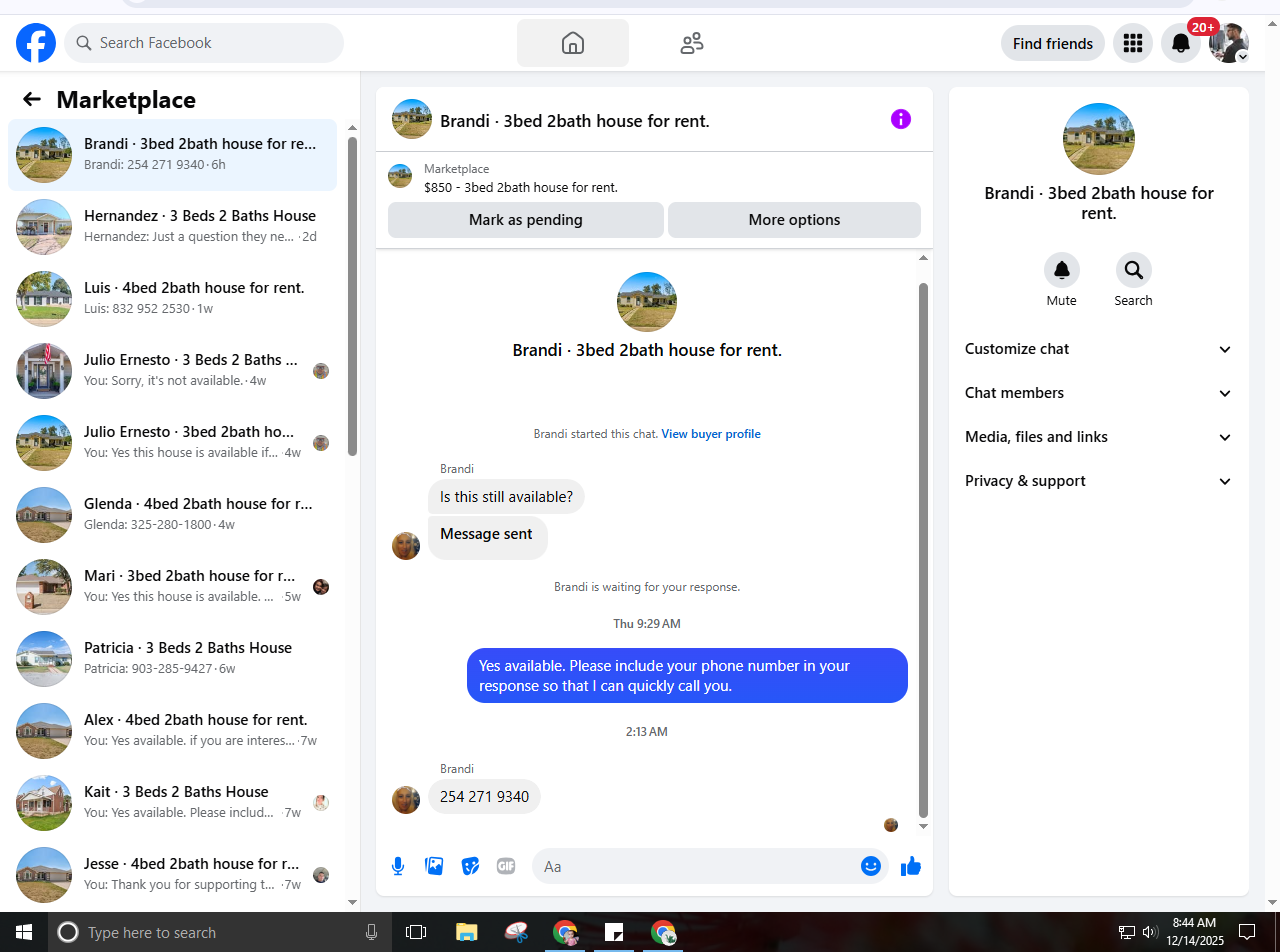Open the notifications bell icon
The width and height of the screenshot is (1280, 952).
(1181, 43)
